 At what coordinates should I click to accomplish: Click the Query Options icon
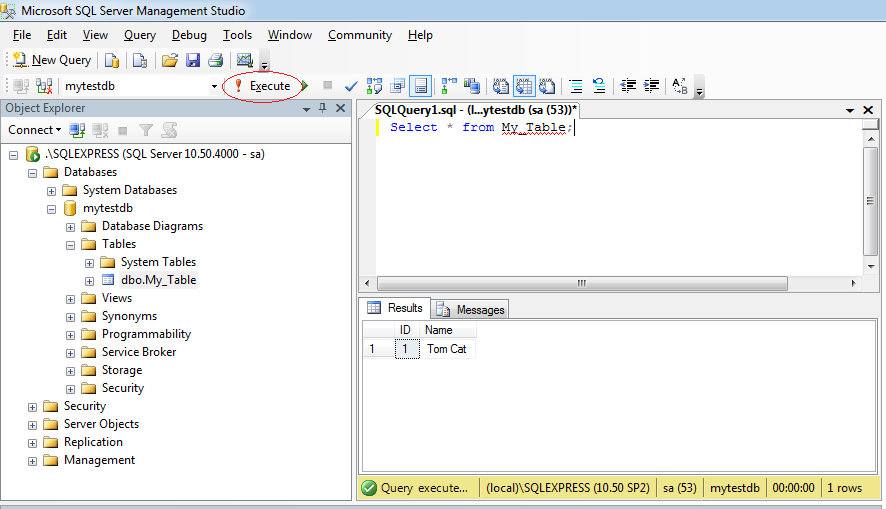click(x=397, y=86)
